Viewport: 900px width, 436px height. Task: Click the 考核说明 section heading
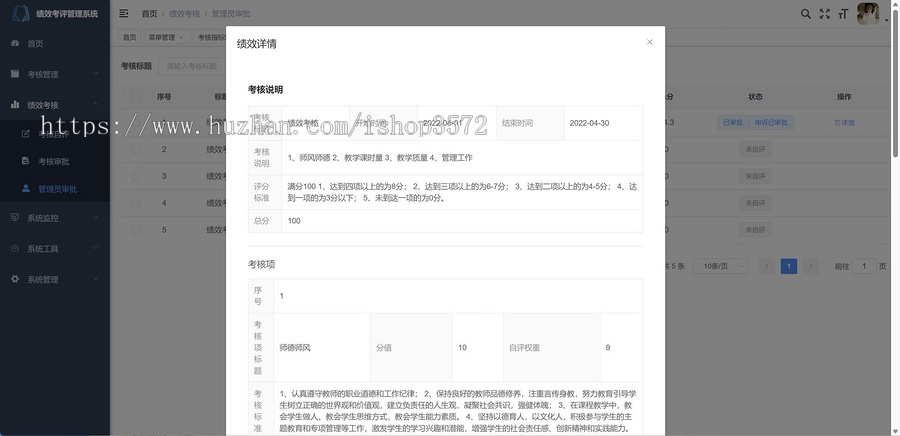point(265,89)
